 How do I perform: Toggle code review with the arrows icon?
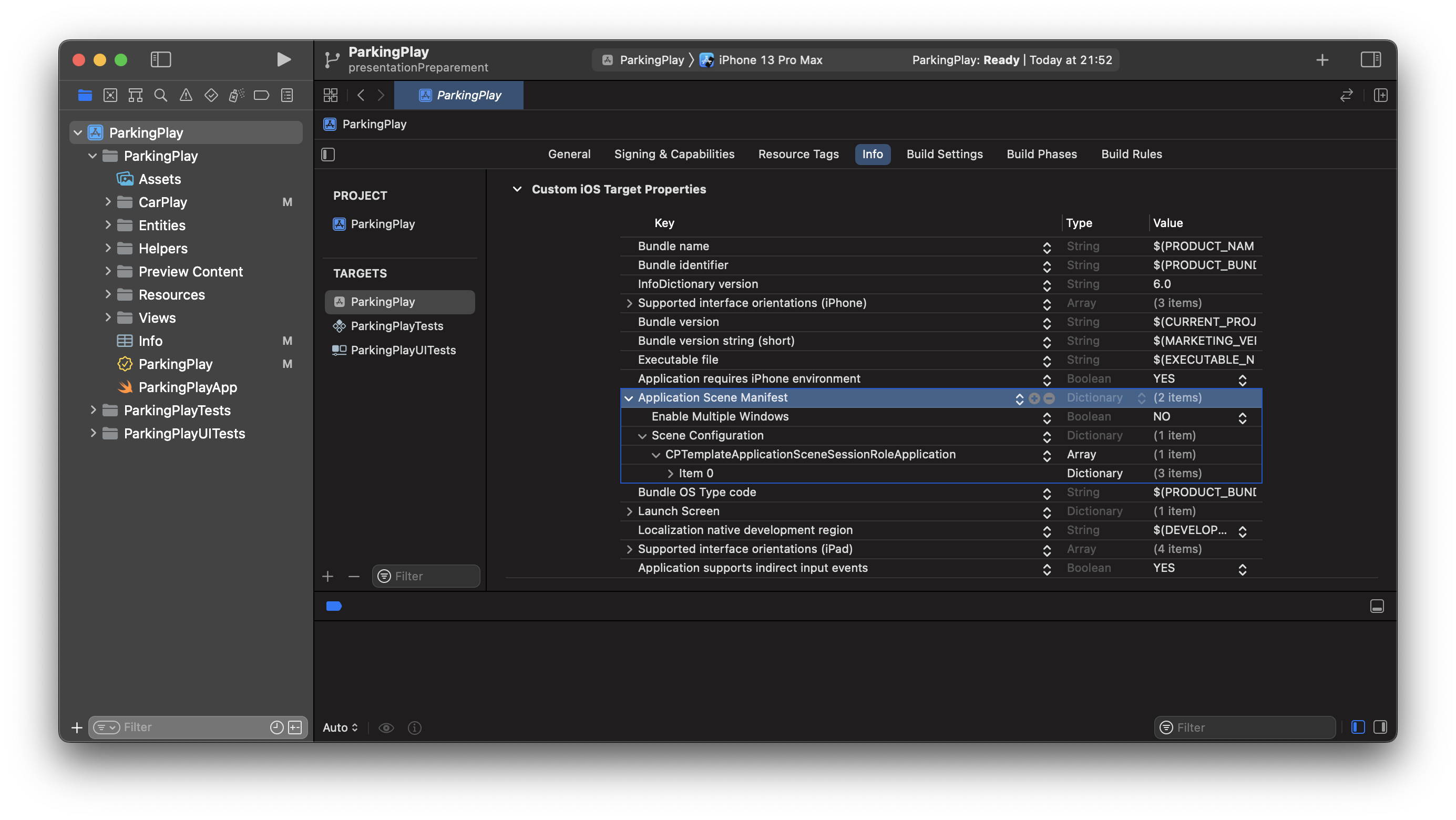click(1346, 95)
